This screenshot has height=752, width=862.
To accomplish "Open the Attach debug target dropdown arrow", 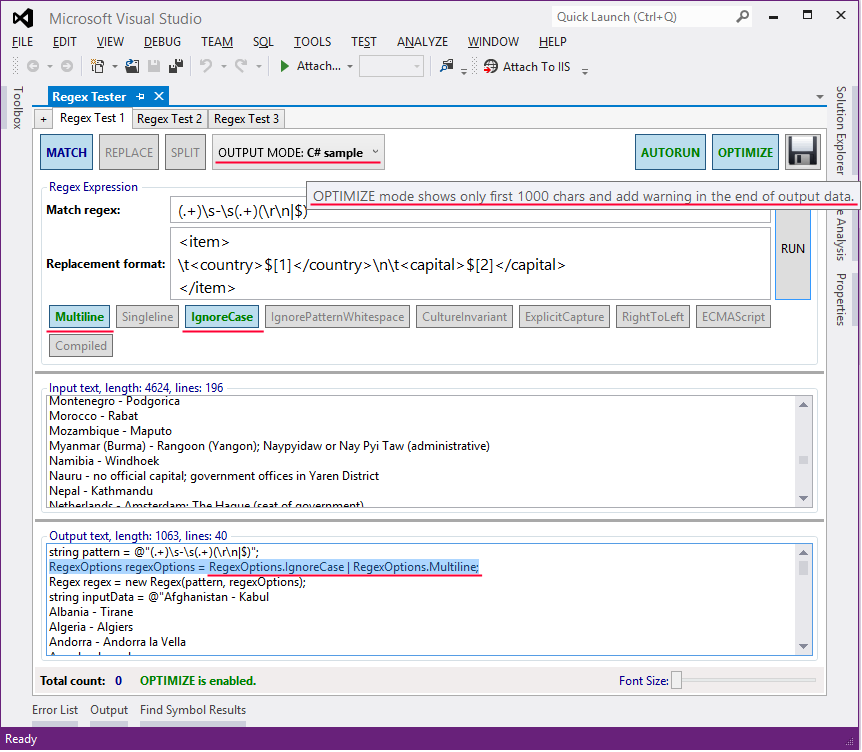I will pos(350,67).
